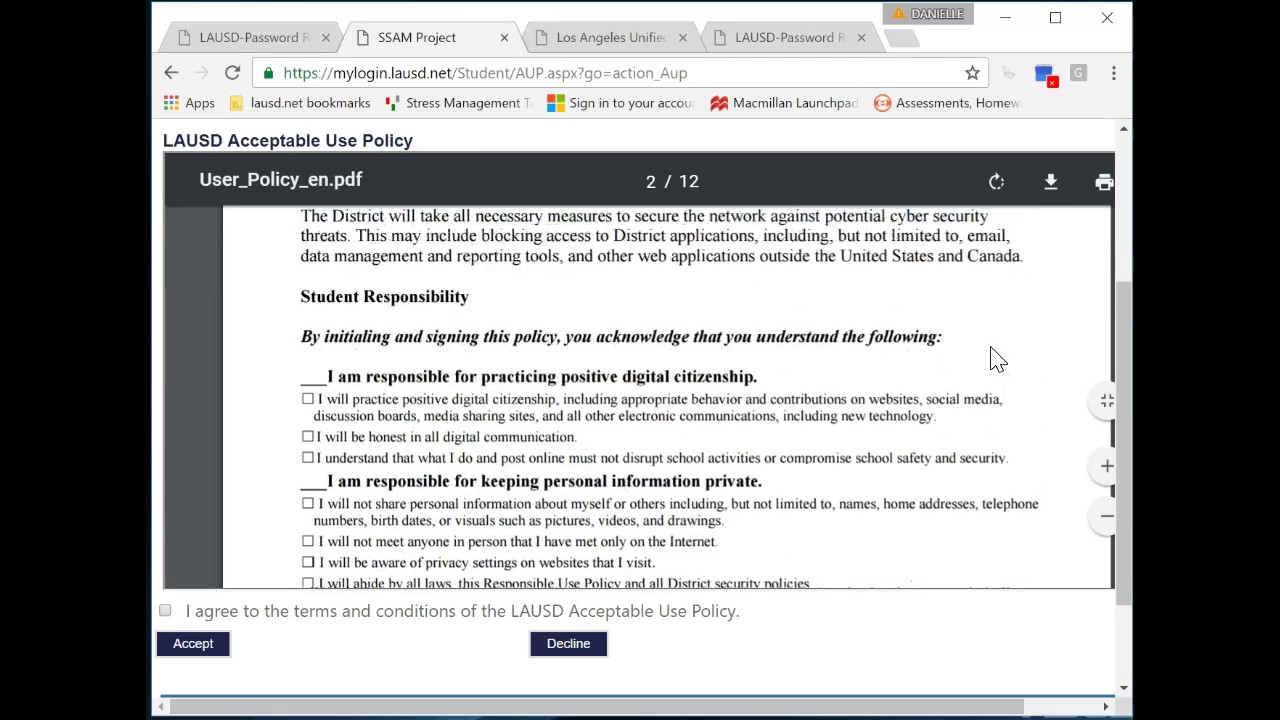Click the page scrollbar up arrow

point(1124,129)
